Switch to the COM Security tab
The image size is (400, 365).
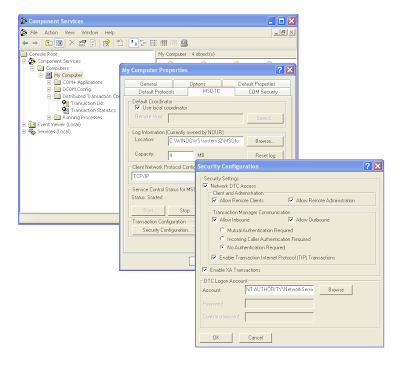tap(263, 92)
